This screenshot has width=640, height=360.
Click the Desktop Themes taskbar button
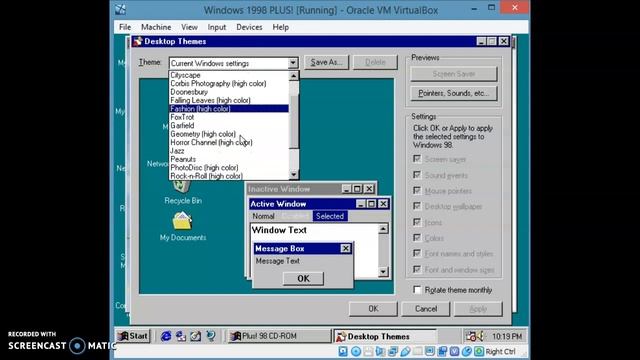pos(384,336)
